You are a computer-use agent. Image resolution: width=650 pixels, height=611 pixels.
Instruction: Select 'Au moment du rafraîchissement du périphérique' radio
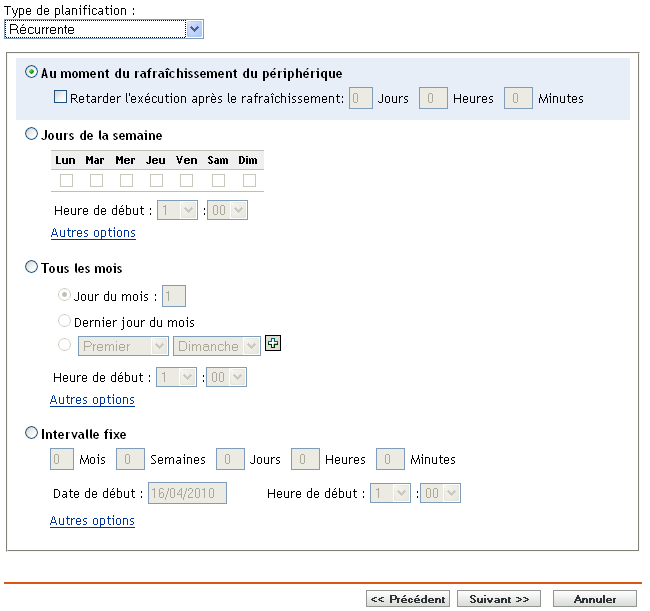pyautogui.click(x=32, y=72)
